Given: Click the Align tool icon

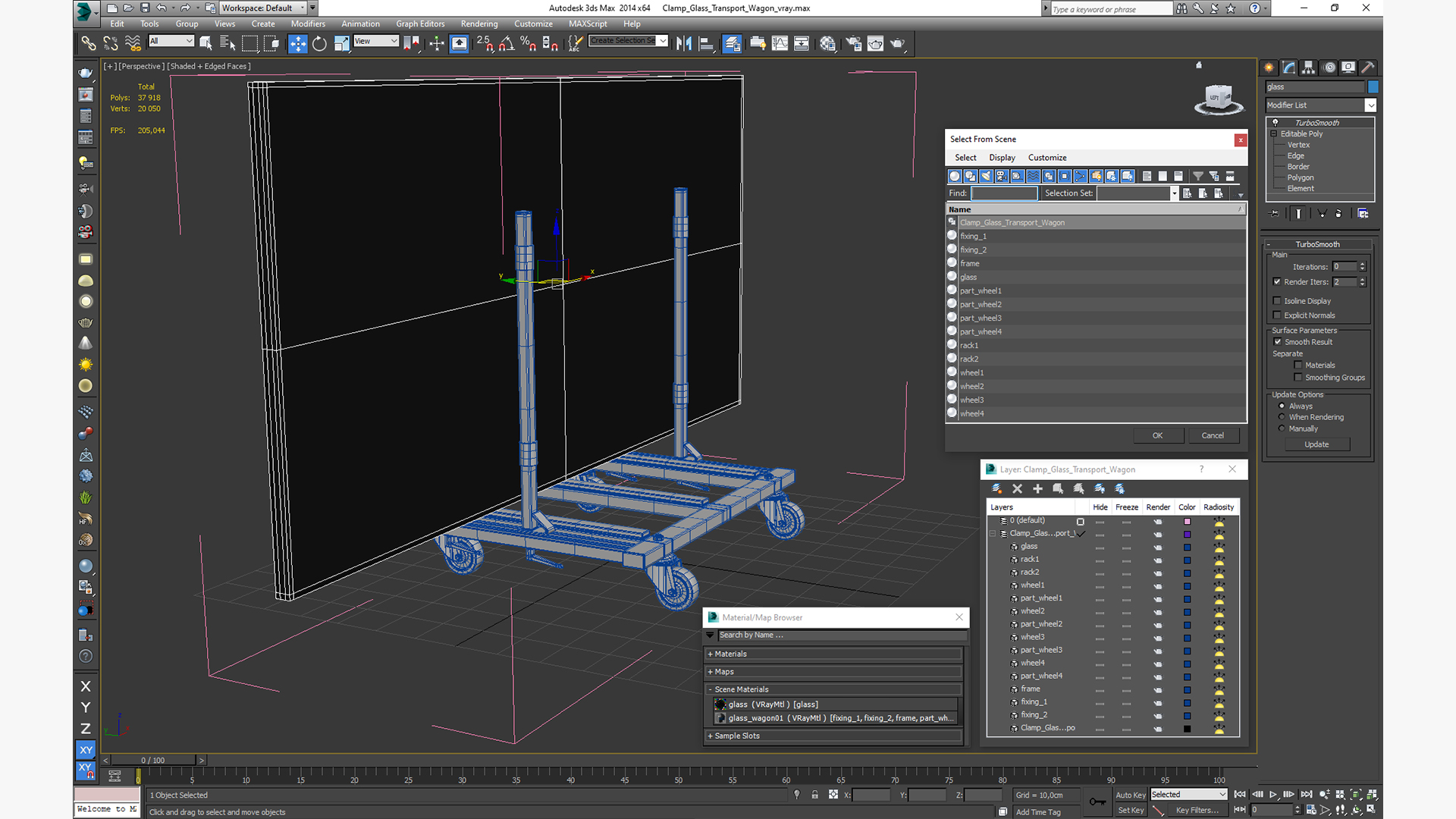Looking at the screenshot, I should click(x=706, y=44).
